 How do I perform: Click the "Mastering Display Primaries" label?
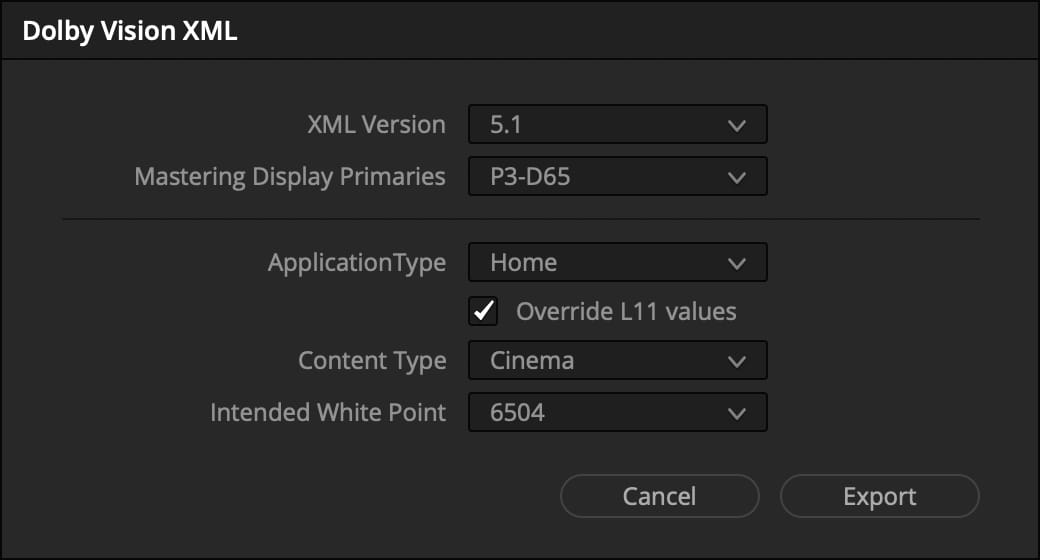pyautogui.click(x=290, y=178)
